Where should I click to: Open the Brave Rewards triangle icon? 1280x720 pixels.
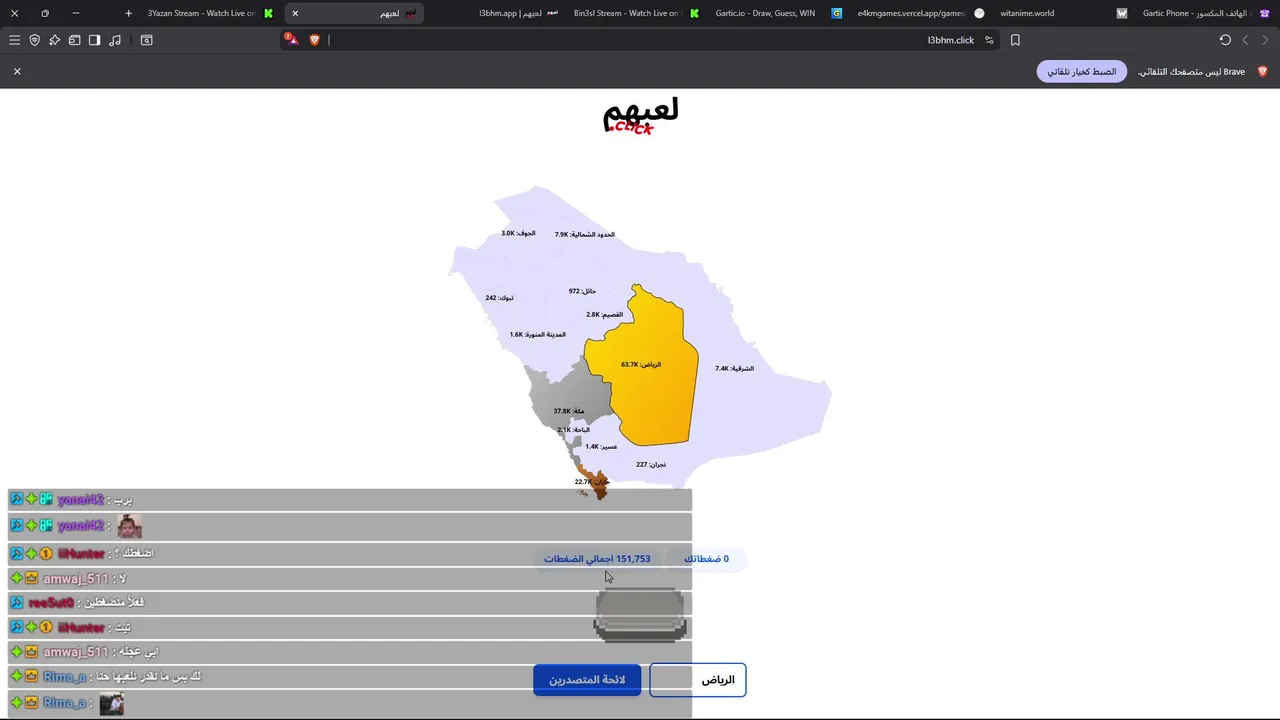click(x=291, y=39)
